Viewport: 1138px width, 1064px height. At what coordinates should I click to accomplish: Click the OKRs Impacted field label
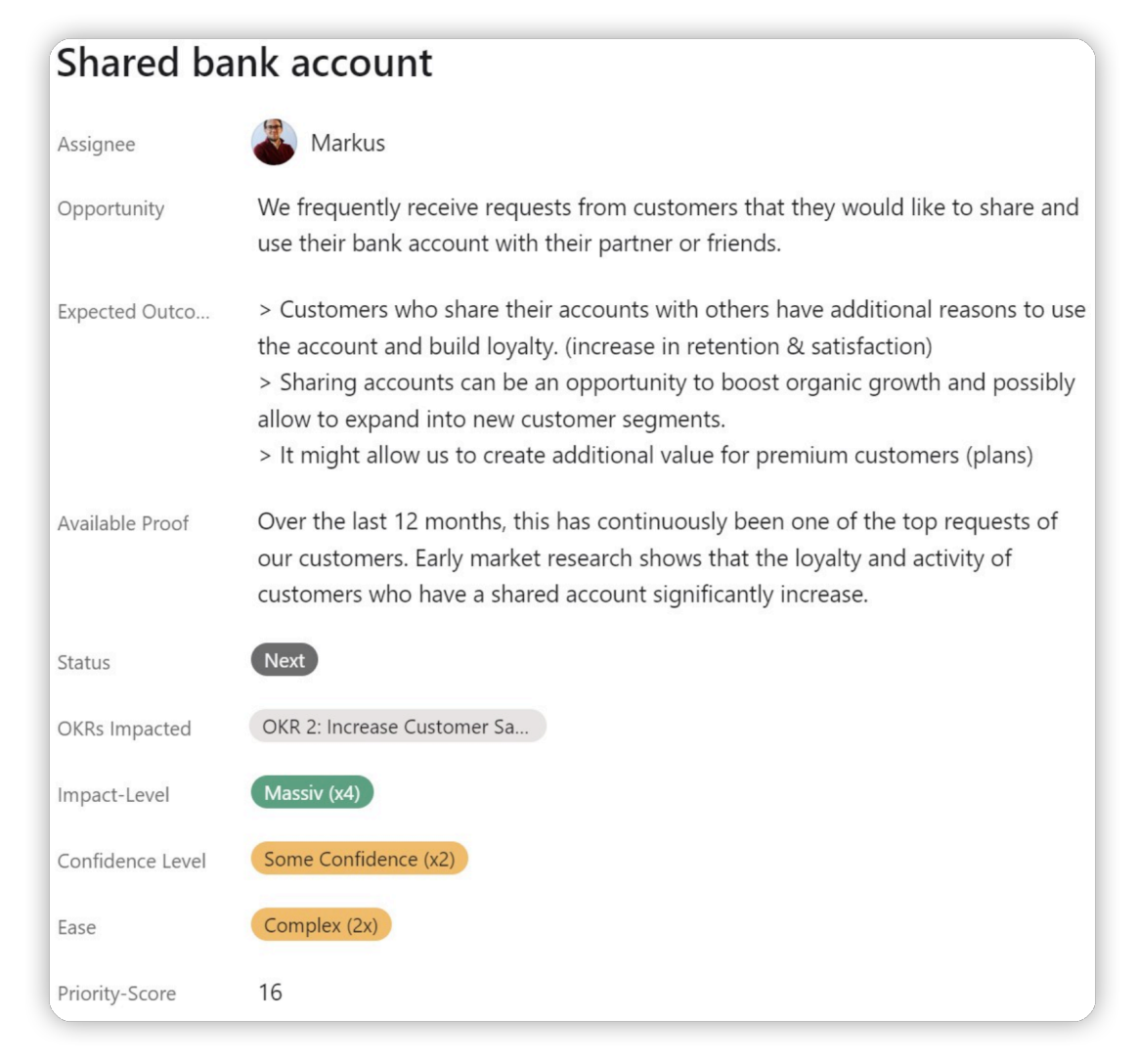click(x=124, y=730)
